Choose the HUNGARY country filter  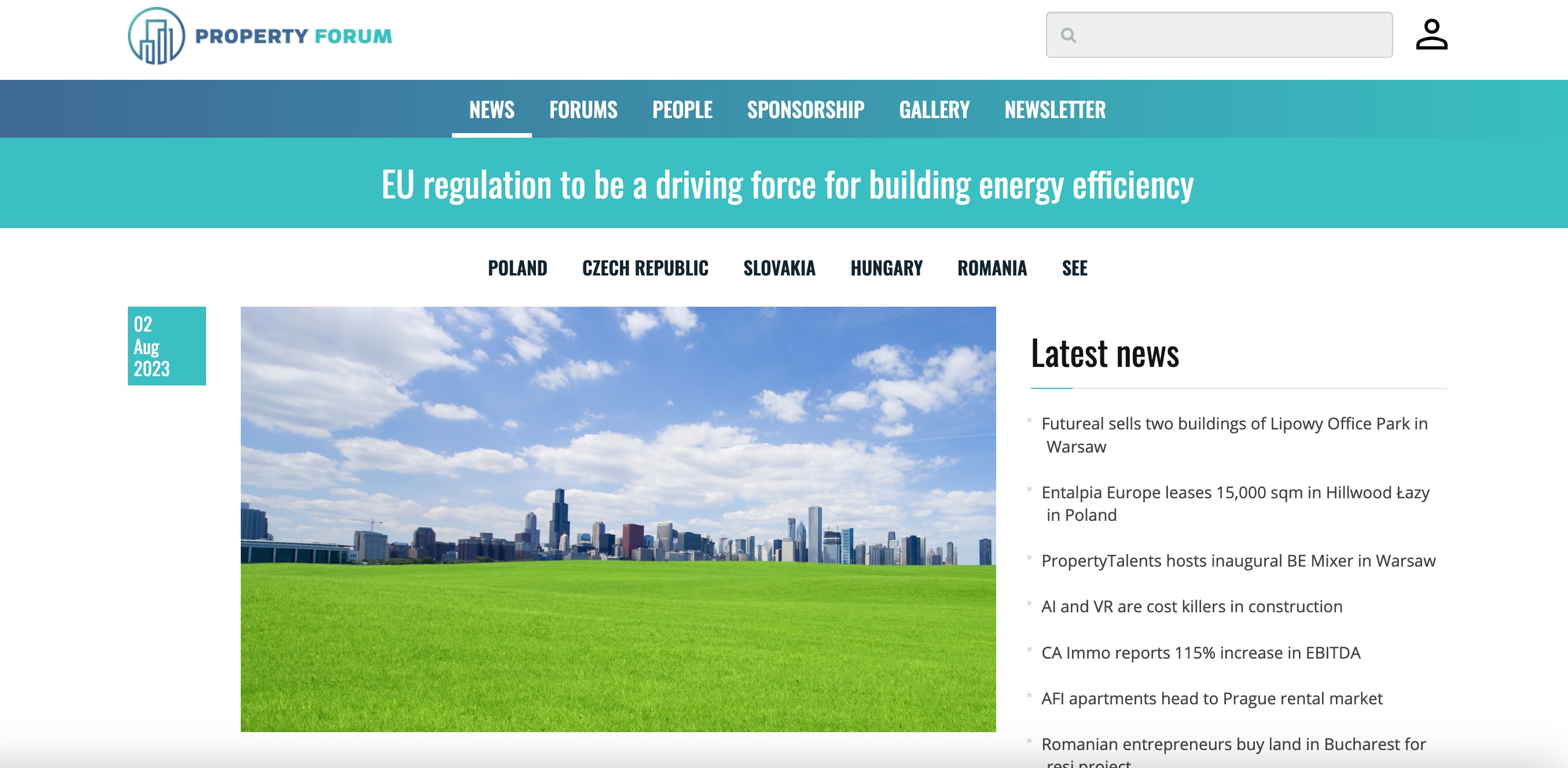coord(886,268)
